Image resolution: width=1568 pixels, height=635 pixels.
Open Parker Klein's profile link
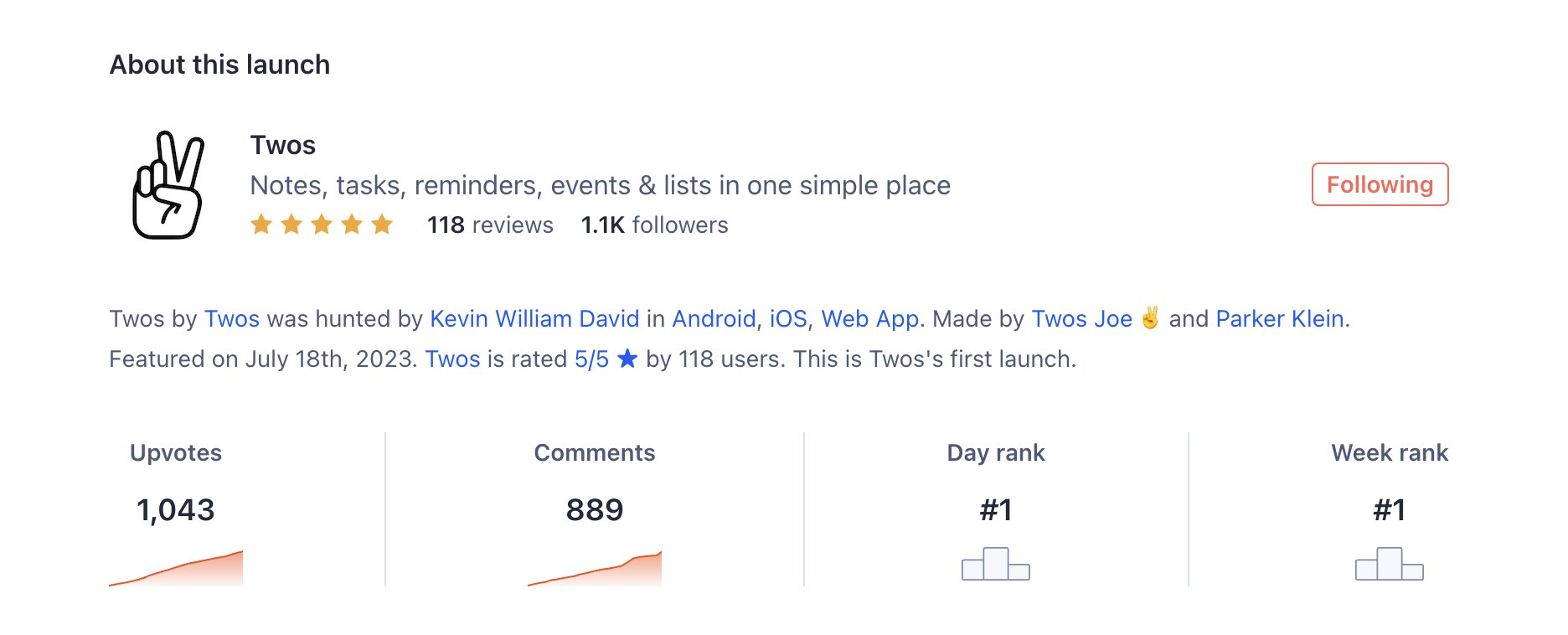pyautogui.click(x=1280, y=318)
